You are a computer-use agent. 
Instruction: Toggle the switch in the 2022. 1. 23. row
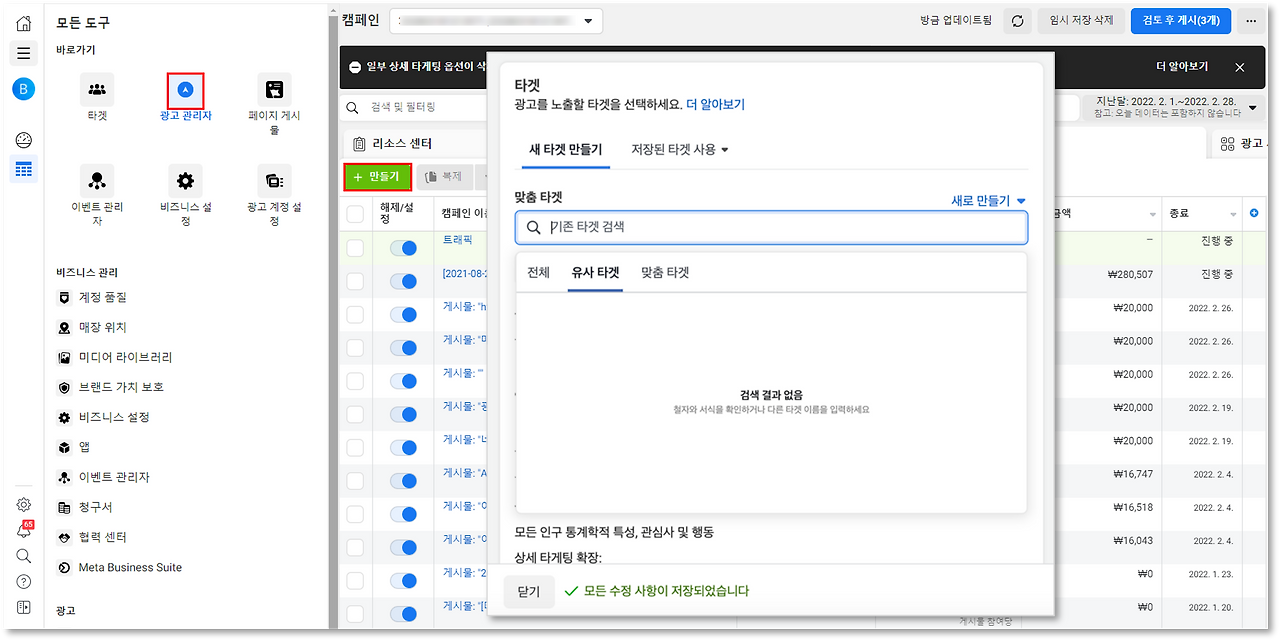pyautogui.click(x=403, y=581)
